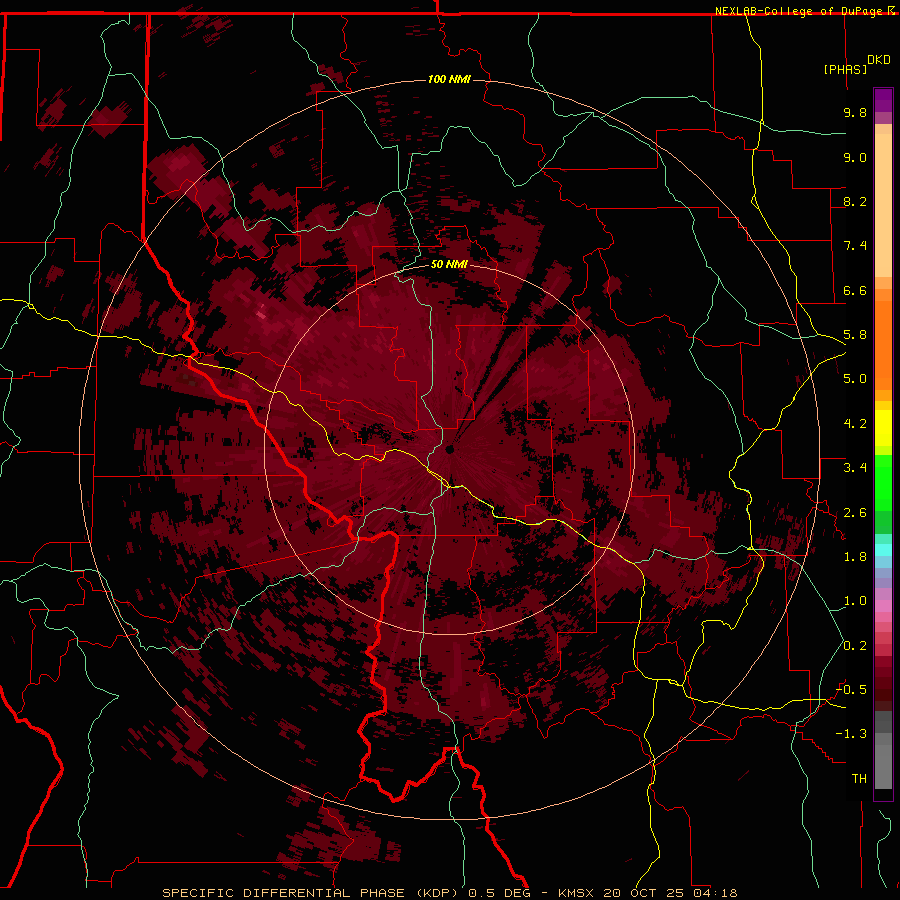Click the 50 NMI range ring label
The image size is (900, 900).
[x=449, y=264]
